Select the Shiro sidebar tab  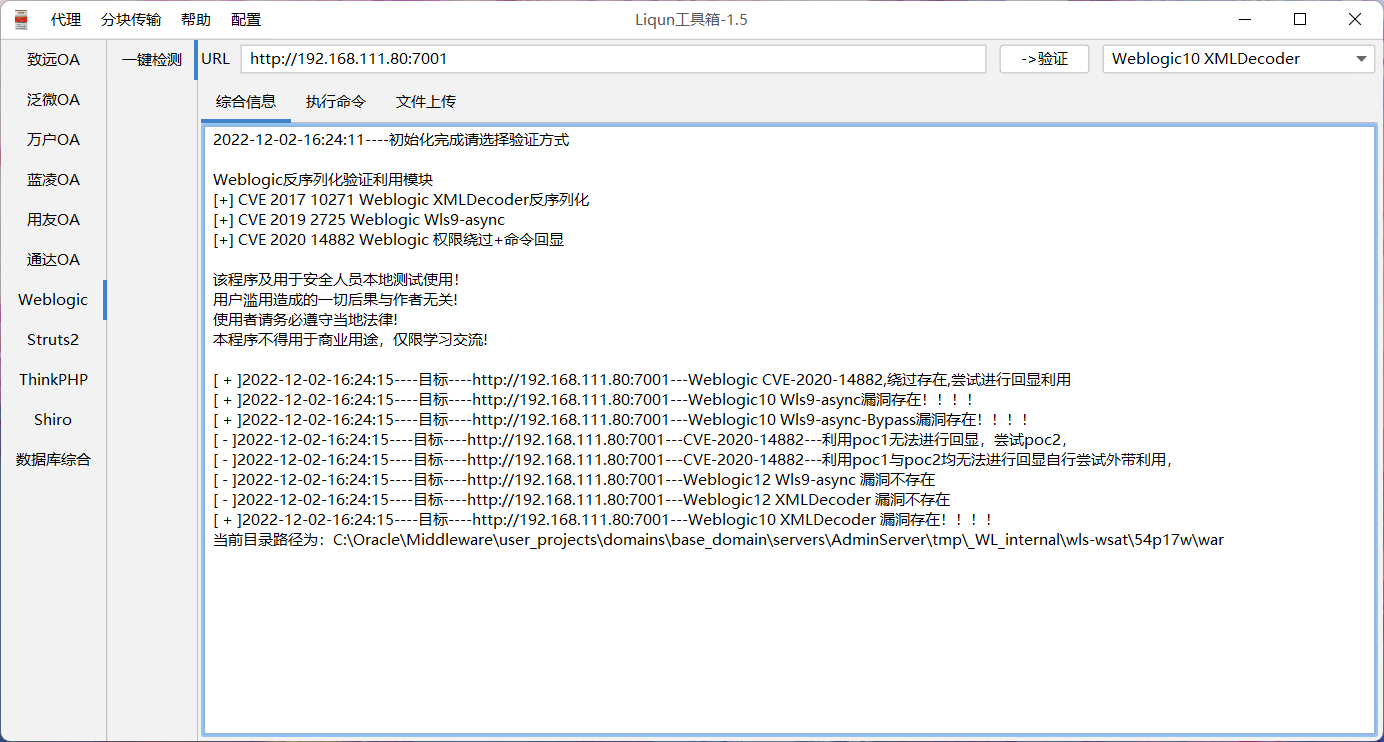pos(53,420)
